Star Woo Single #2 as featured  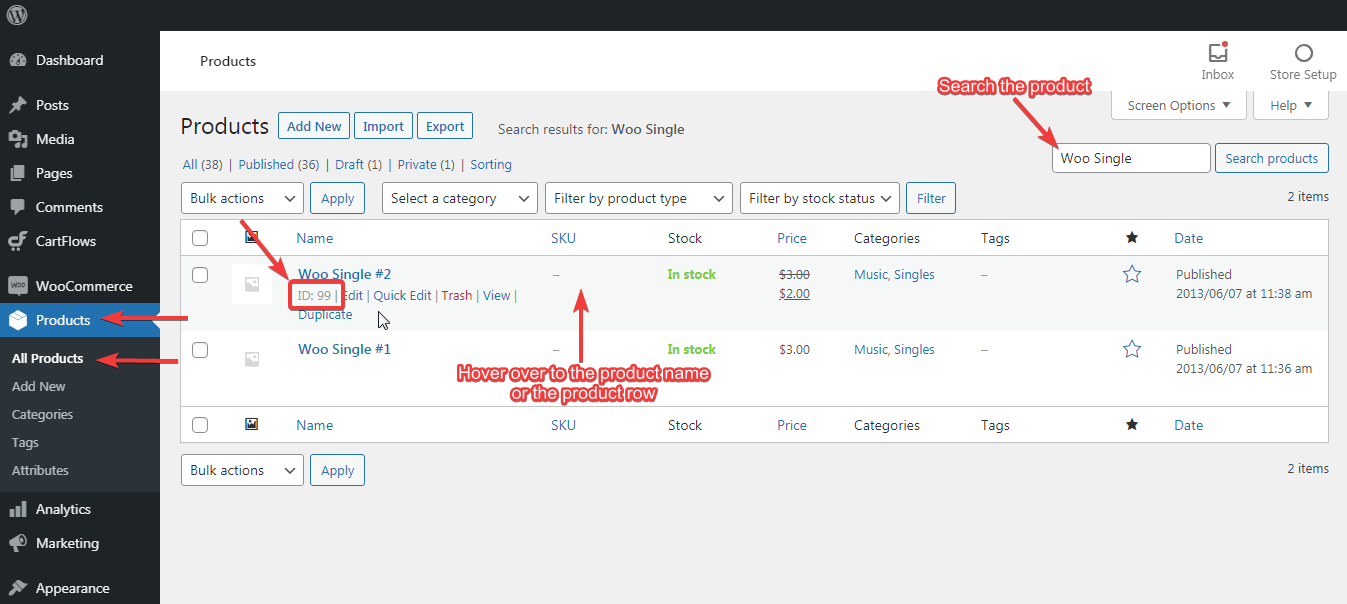pos(1132,274)
